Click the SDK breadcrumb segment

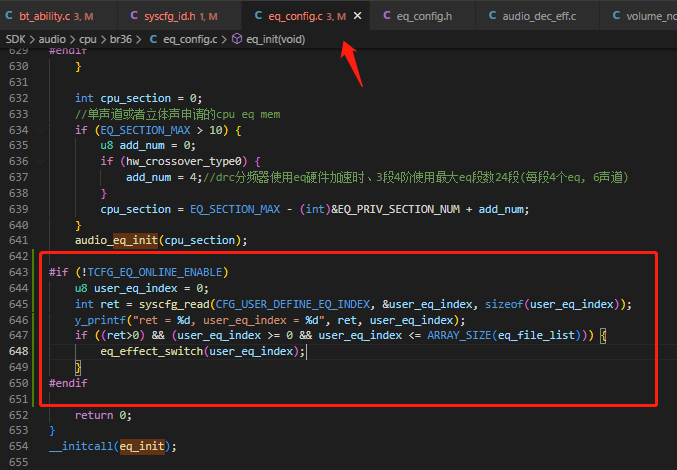16,39
